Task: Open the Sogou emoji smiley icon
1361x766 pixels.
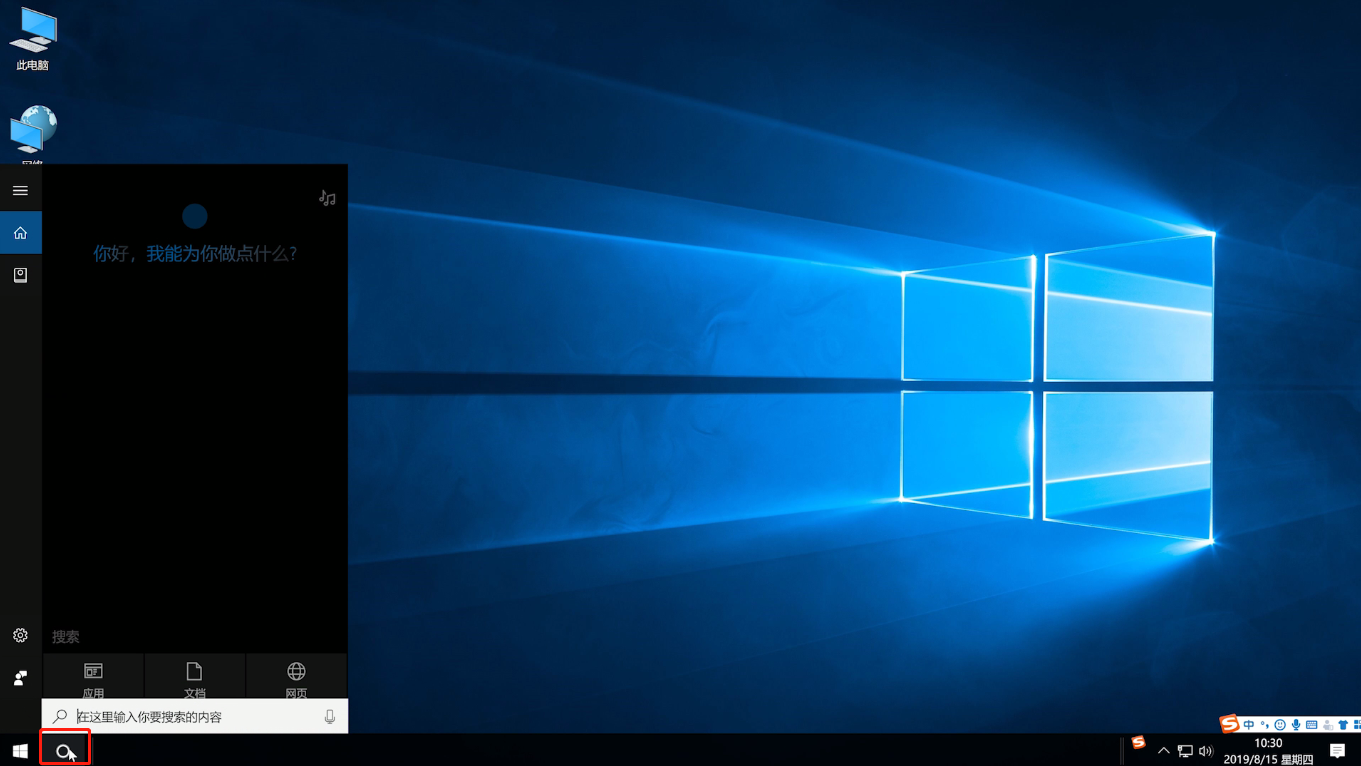Action: coord(1280,725)
